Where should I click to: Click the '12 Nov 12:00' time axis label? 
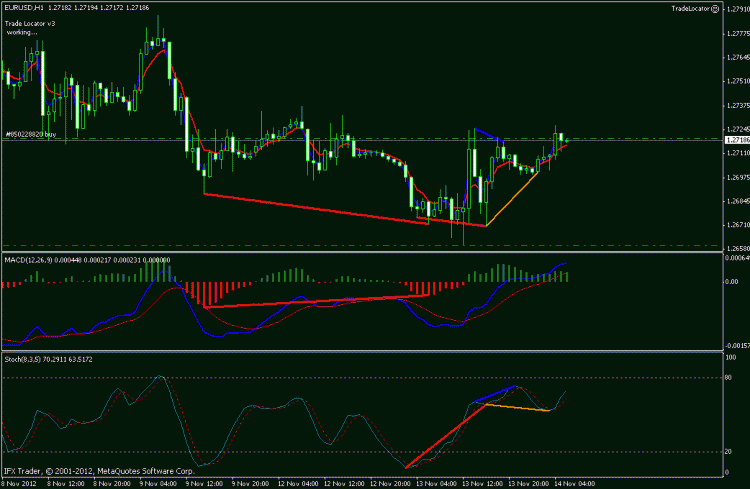click(x=344, y=483)
